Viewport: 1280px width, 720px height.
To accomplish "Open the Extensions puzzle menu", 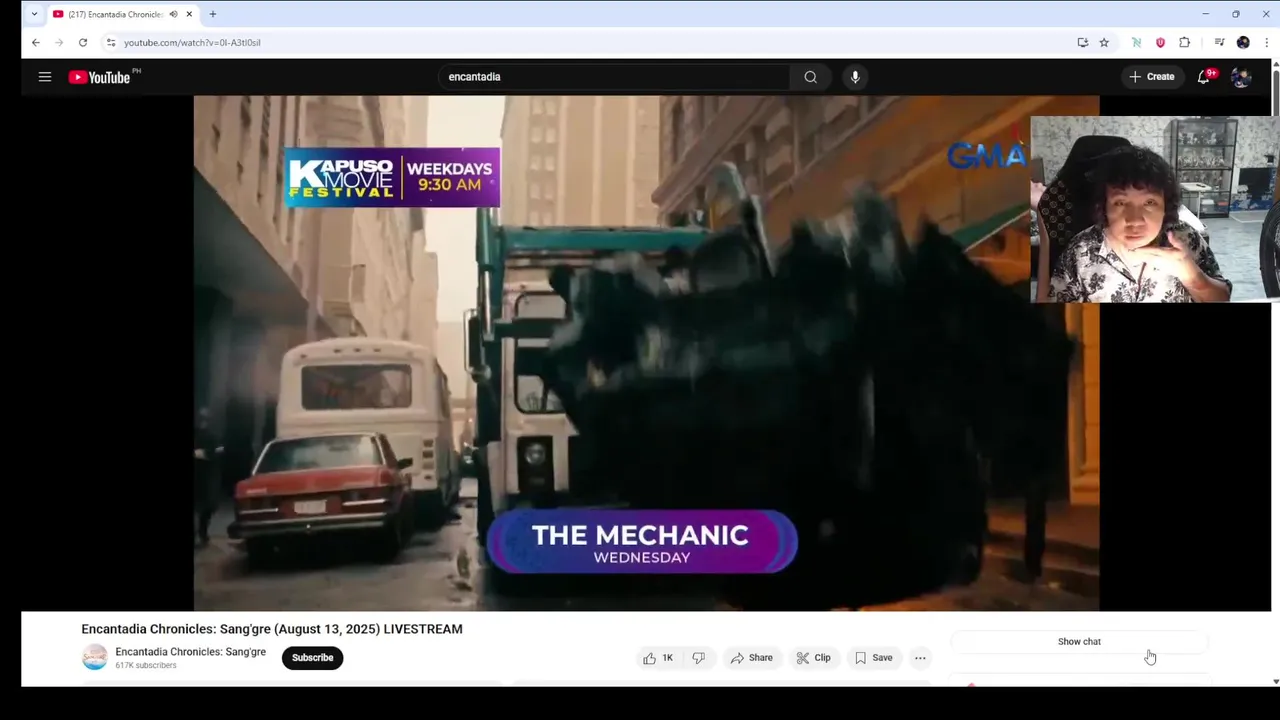I will [x=1185, y=43].
